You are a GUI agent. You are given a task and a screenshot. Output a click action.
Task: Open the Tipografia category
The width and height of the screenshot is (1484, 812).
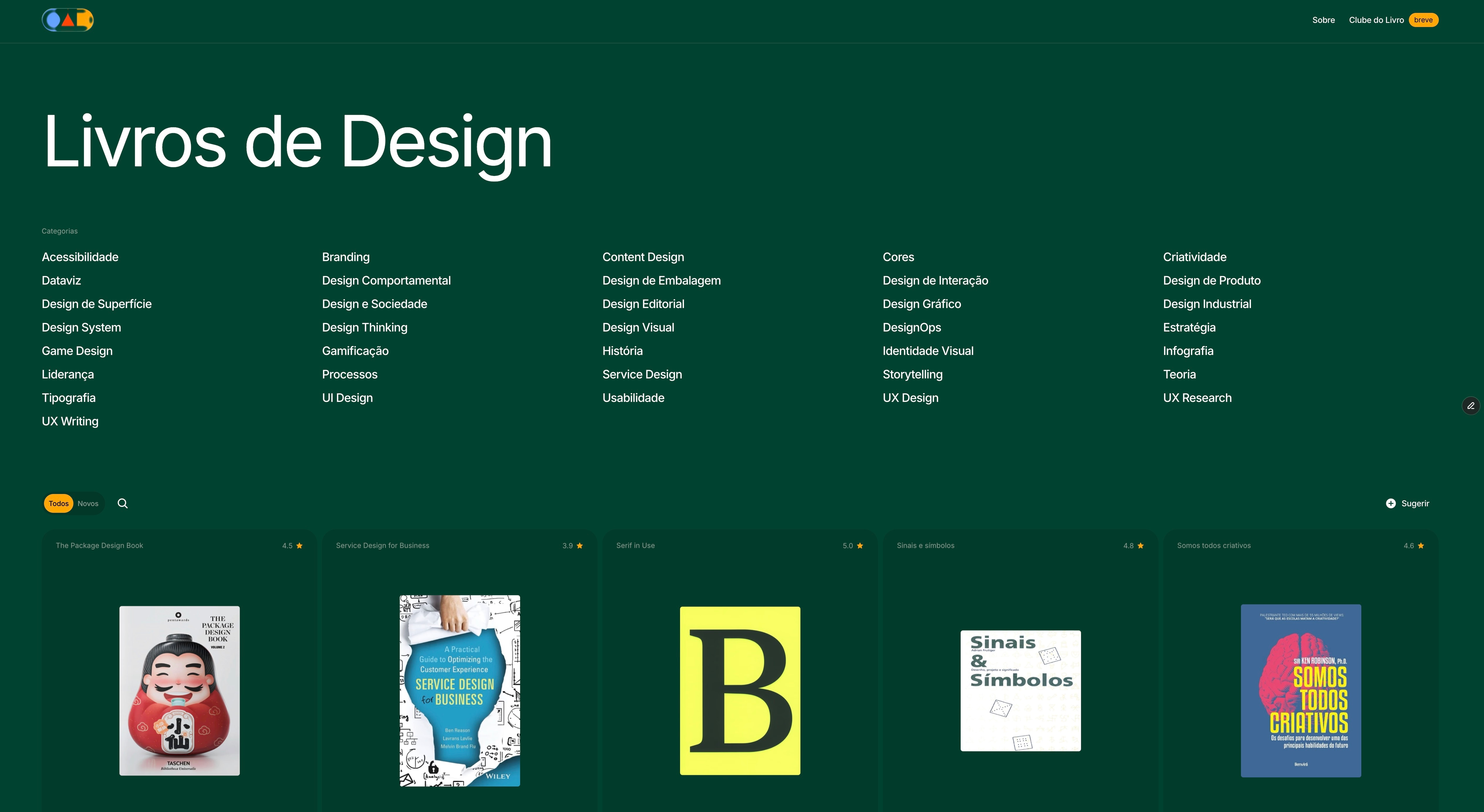[69, 398]
